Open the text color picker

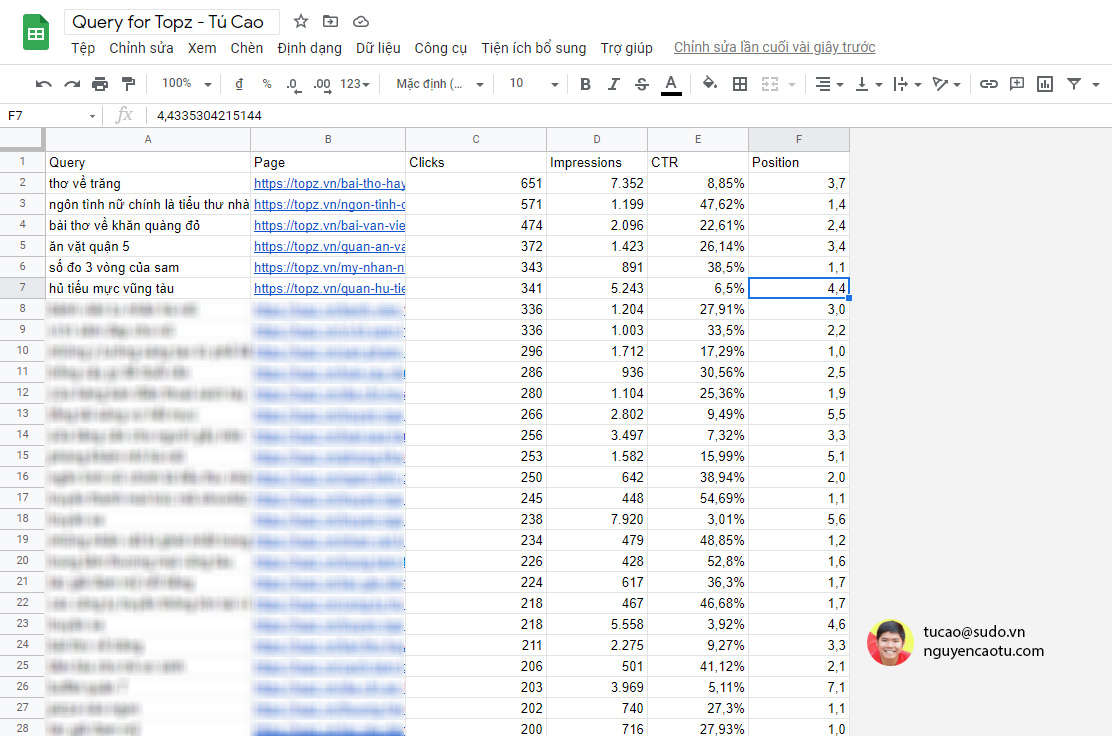click(671, 84)
